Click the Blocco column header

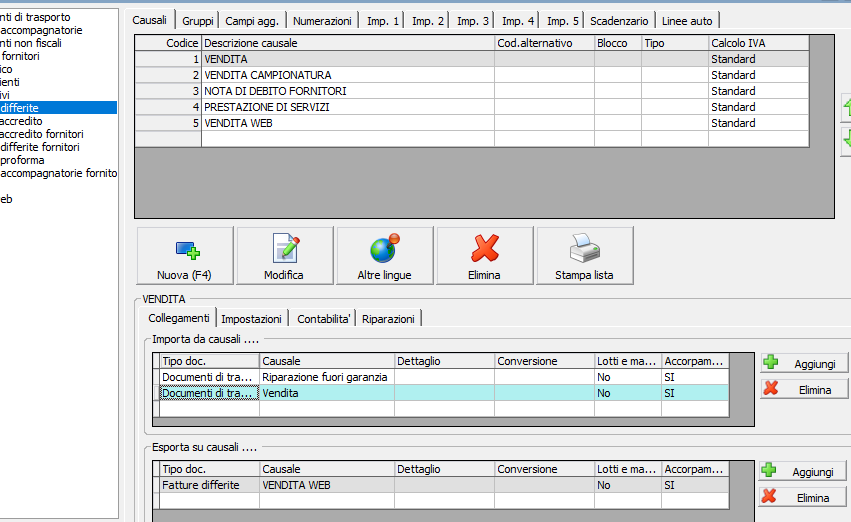pos(618,43)
